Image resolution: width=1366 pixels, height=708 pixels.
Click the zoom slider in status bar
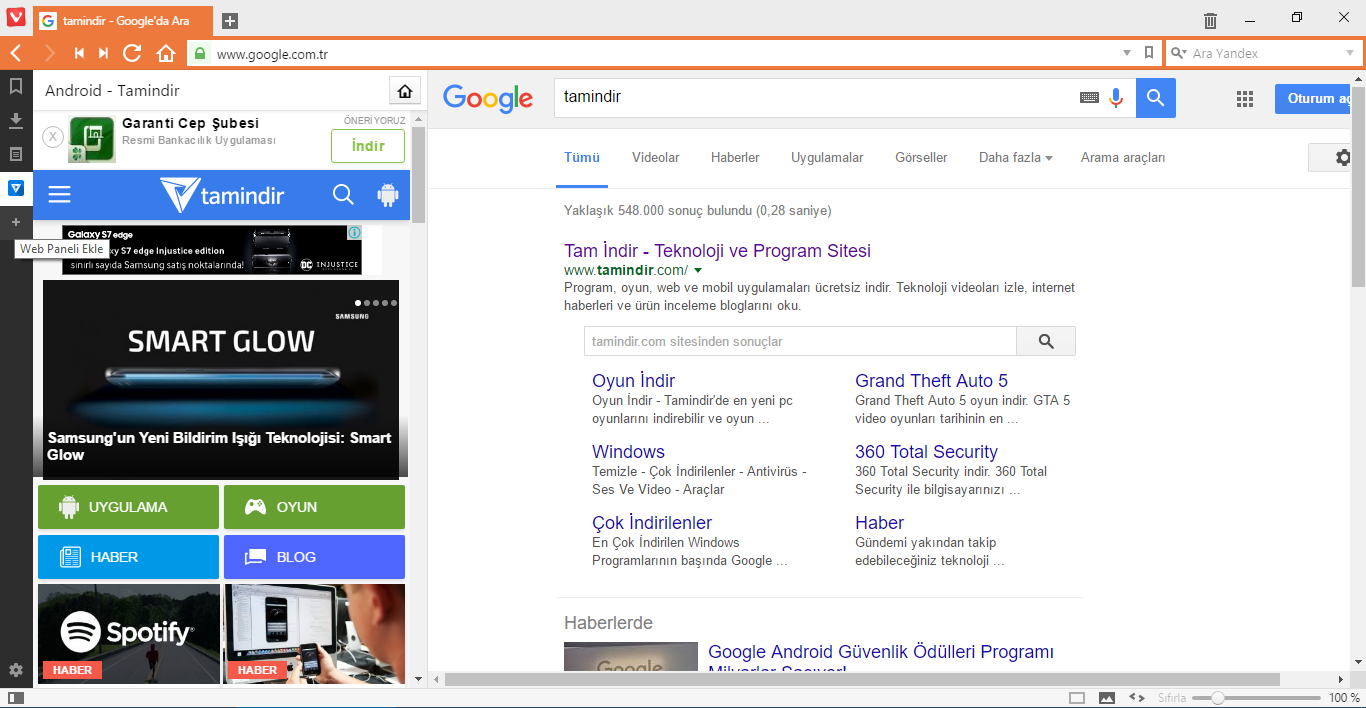pos(1217,697)
